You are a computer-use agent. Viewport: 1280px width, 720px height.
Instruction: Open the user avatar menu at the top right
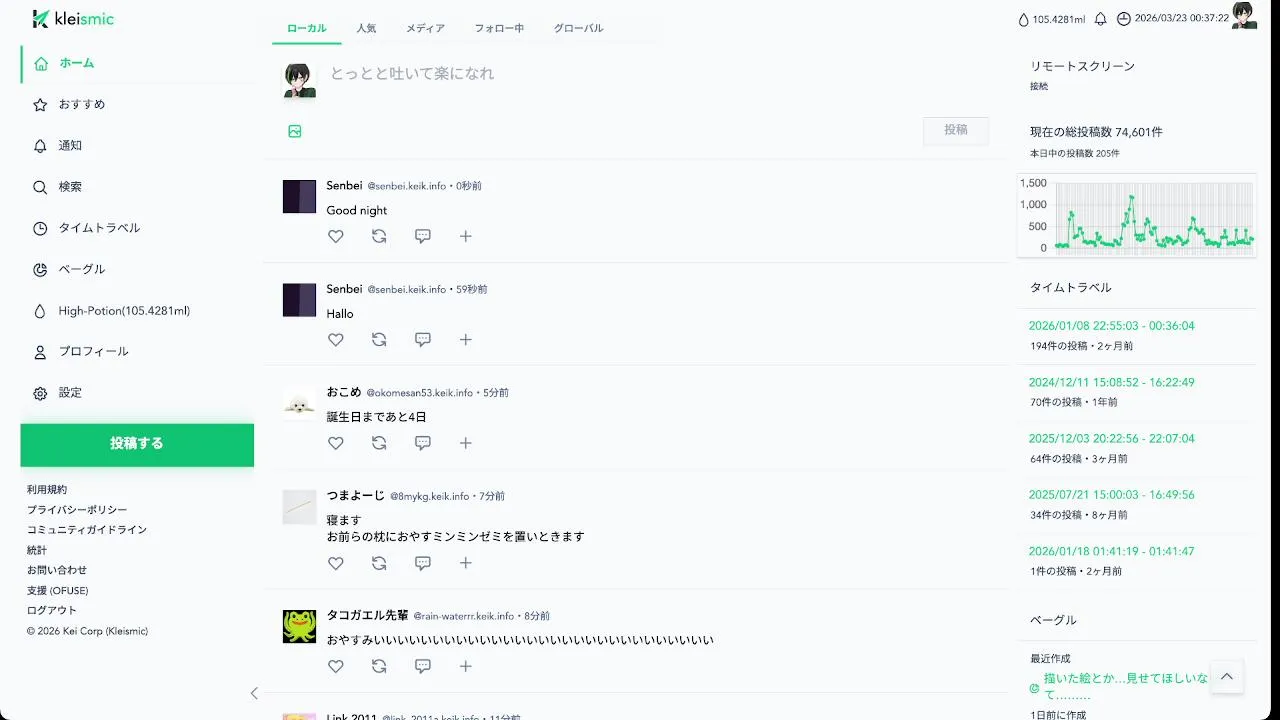[x=1244, y=16]
